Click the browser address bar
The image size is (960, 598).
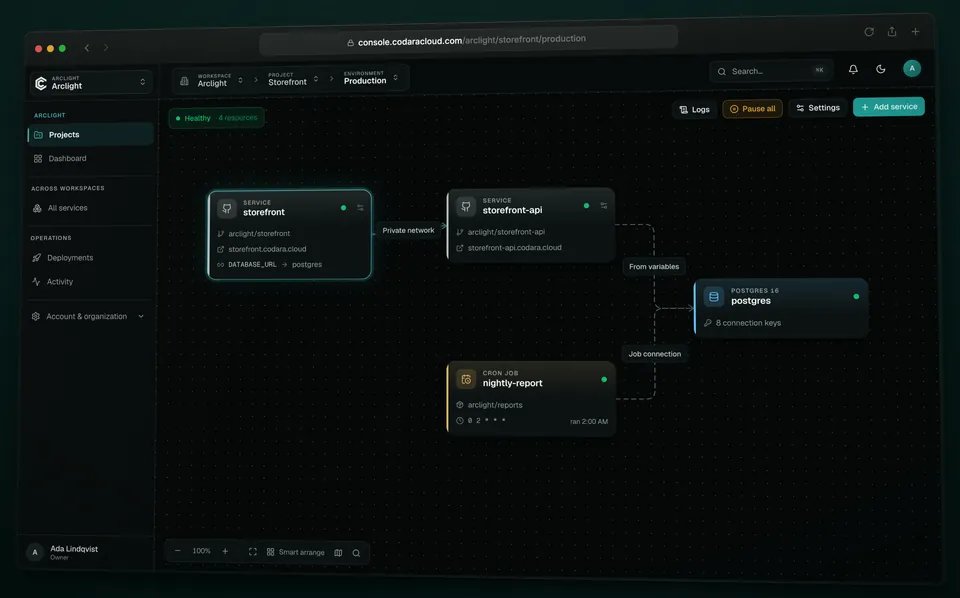pos(468,41)
